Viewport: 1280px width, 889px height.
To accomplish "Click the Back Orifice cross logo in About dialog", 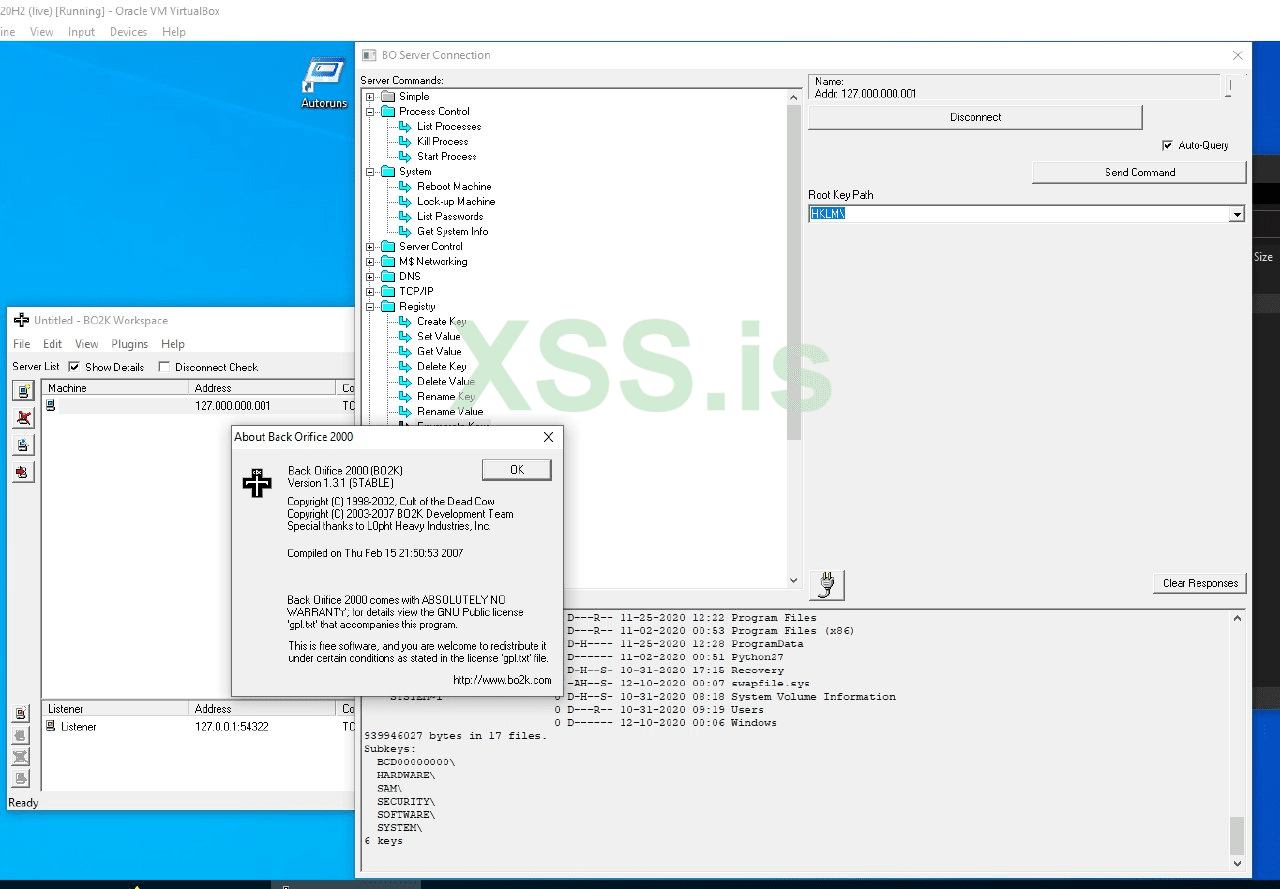I will point(257,483).
